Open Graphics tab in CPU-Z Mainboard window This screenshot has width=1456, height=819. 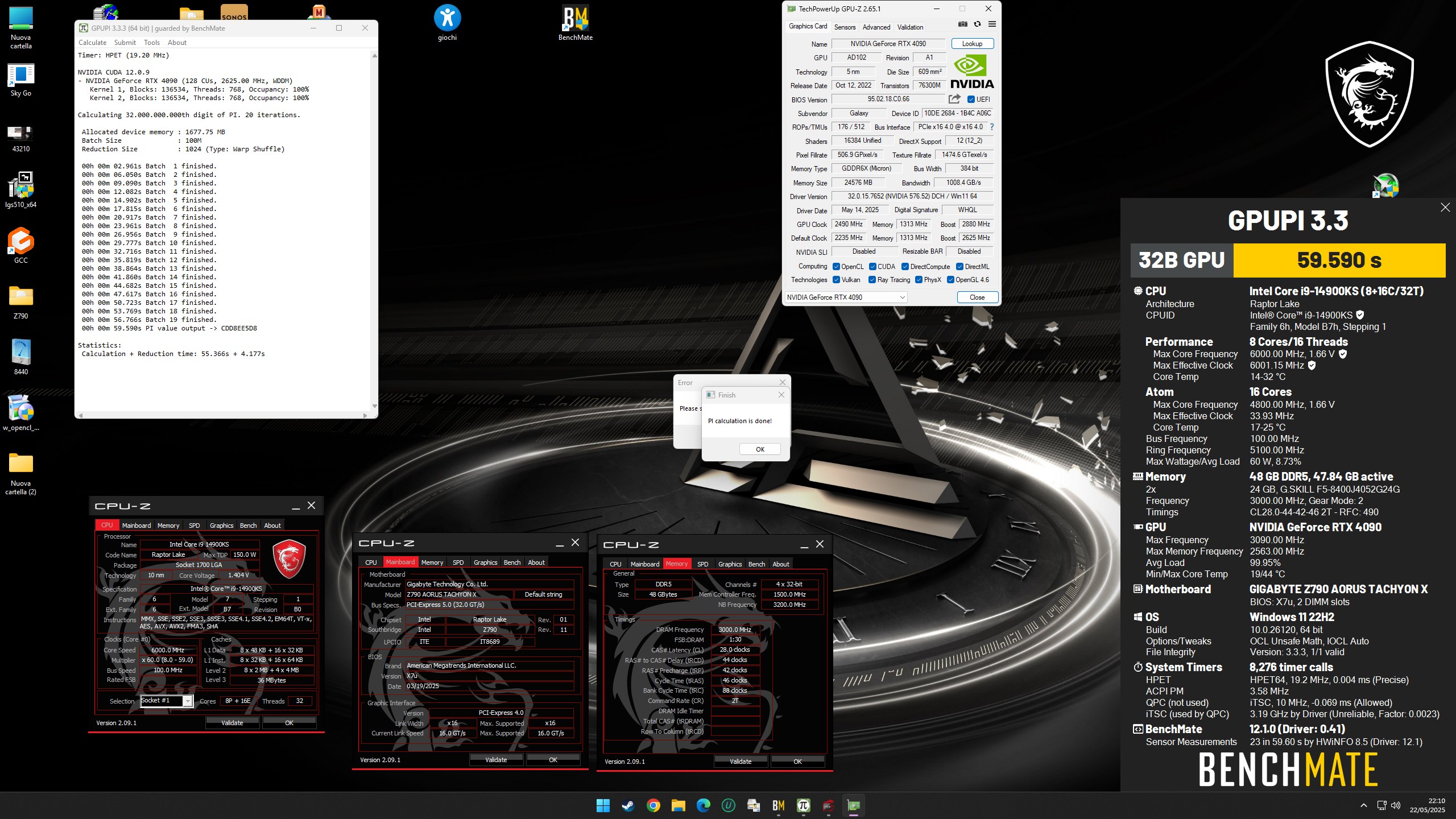pyautogui.click(x=485, y=562)
